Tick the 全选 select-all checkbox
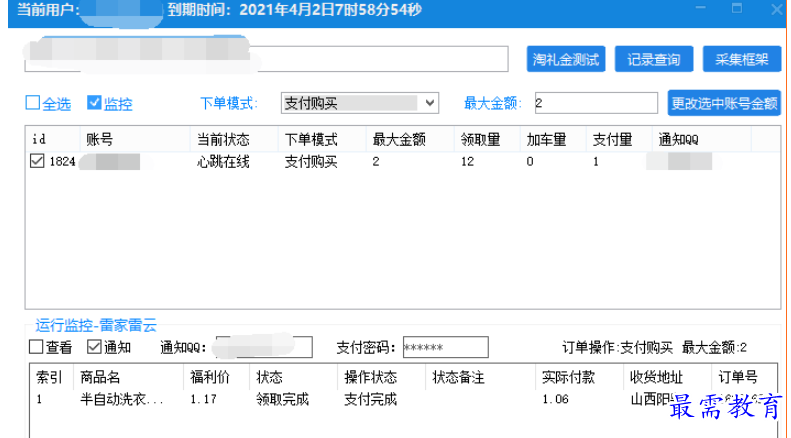This screenshot has width=791, height=438. 33,102
